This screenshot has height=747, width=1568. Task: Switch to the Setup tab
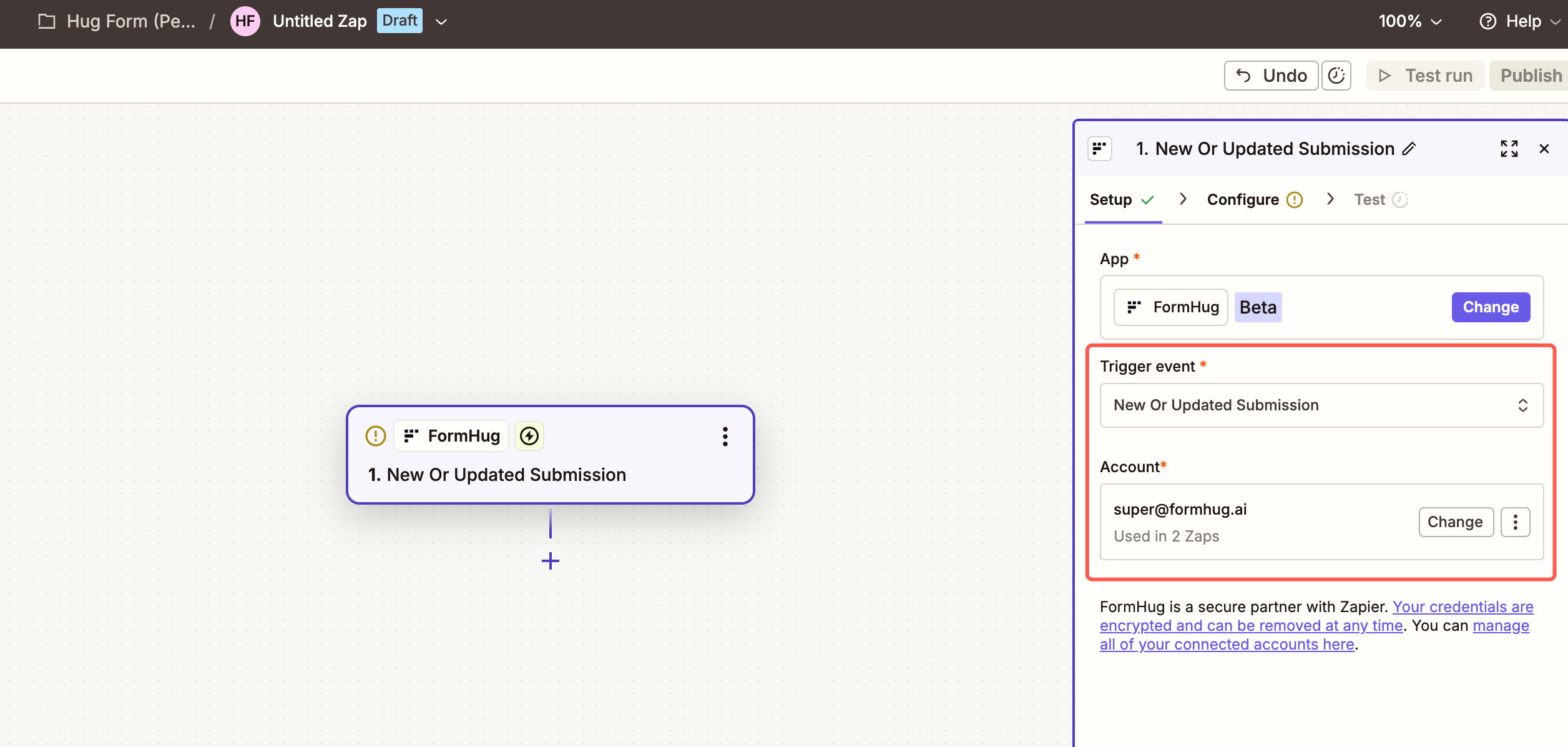coord(1123,200)
